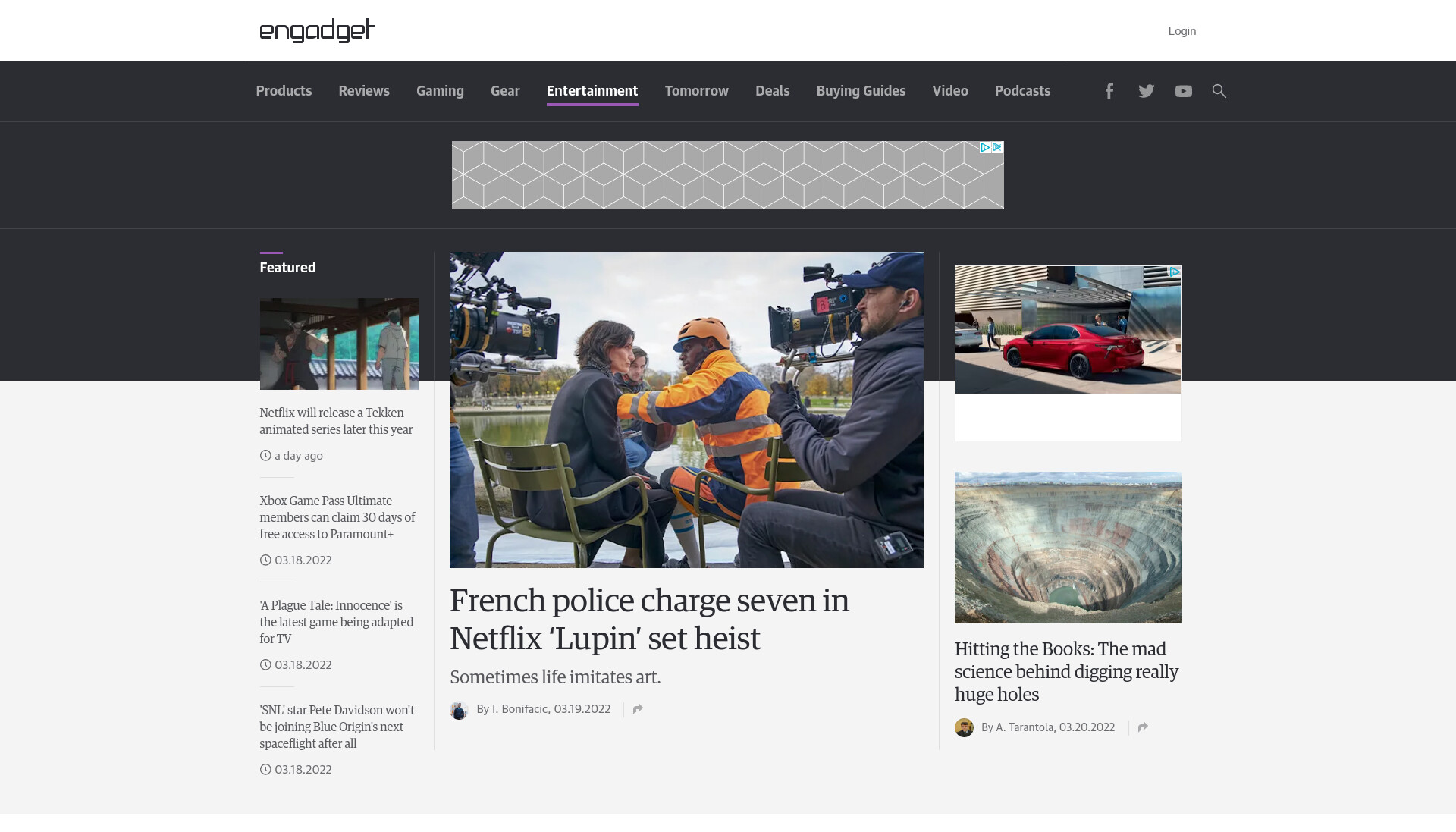1456x832 pixels.
Task: Click author name I. Bonifacic
Action: click(519, 709)
